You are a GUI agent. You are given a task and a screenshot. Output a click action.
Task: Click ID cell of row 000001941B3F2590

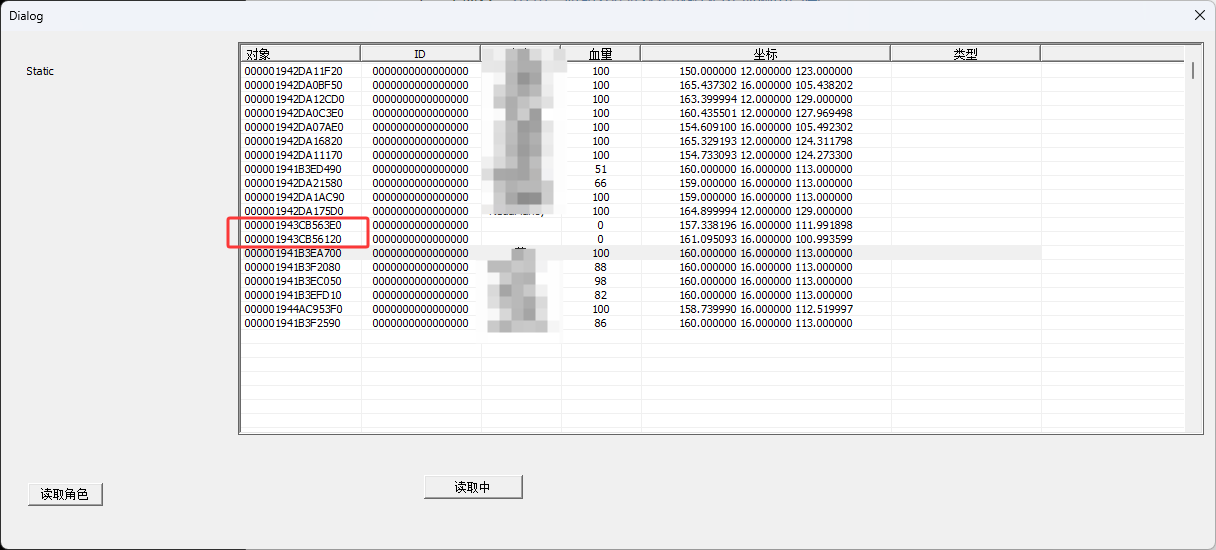click(x=420, y=323)
